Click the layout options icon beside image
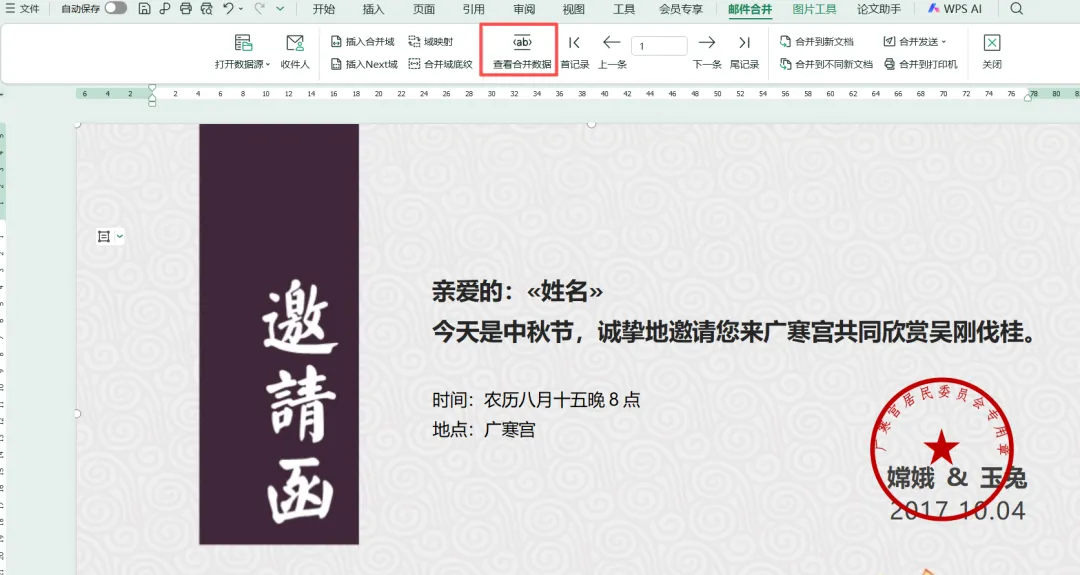 (x=104, y=236)
